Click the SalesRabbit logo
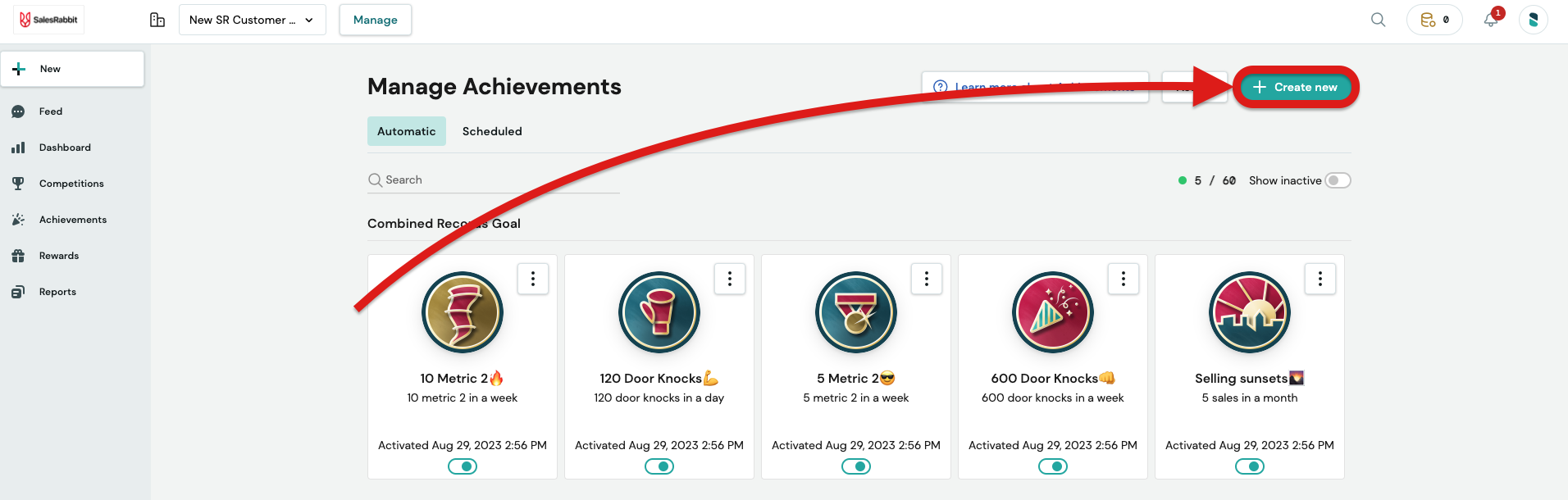 [x=48, y=20]
